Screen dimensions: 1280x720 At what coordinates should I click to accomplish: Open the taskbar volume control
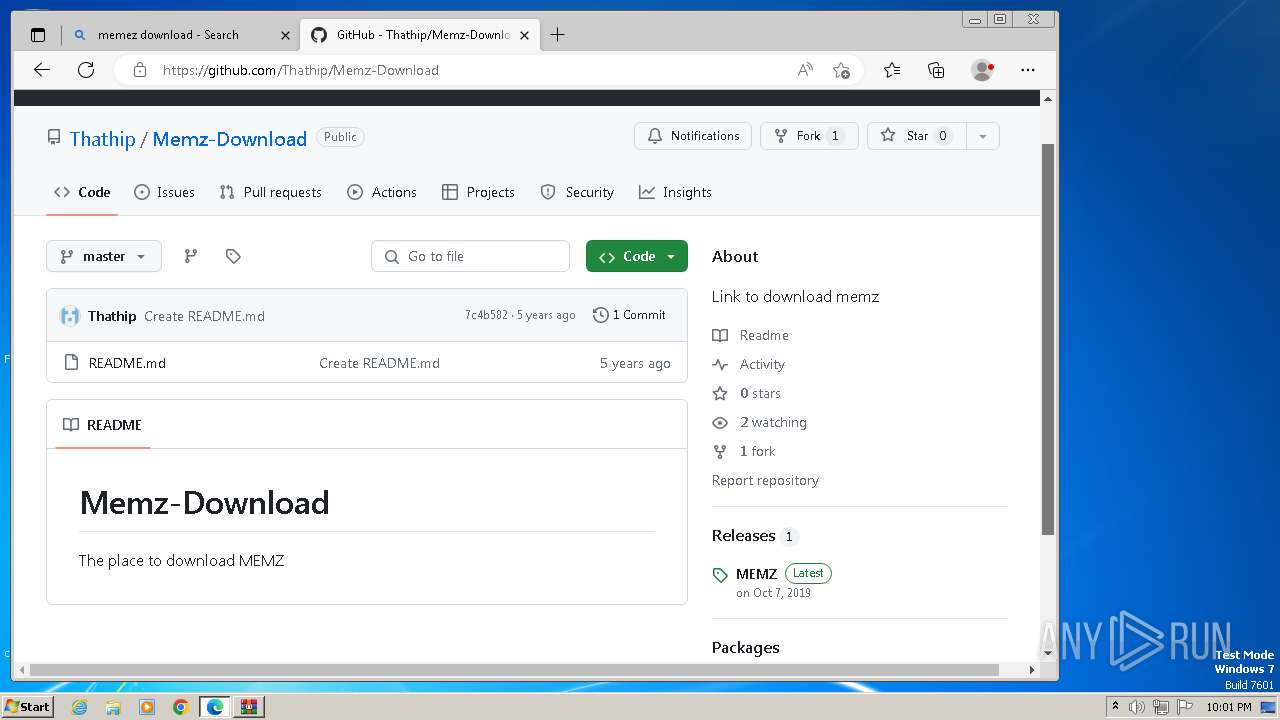(1137, 707)
